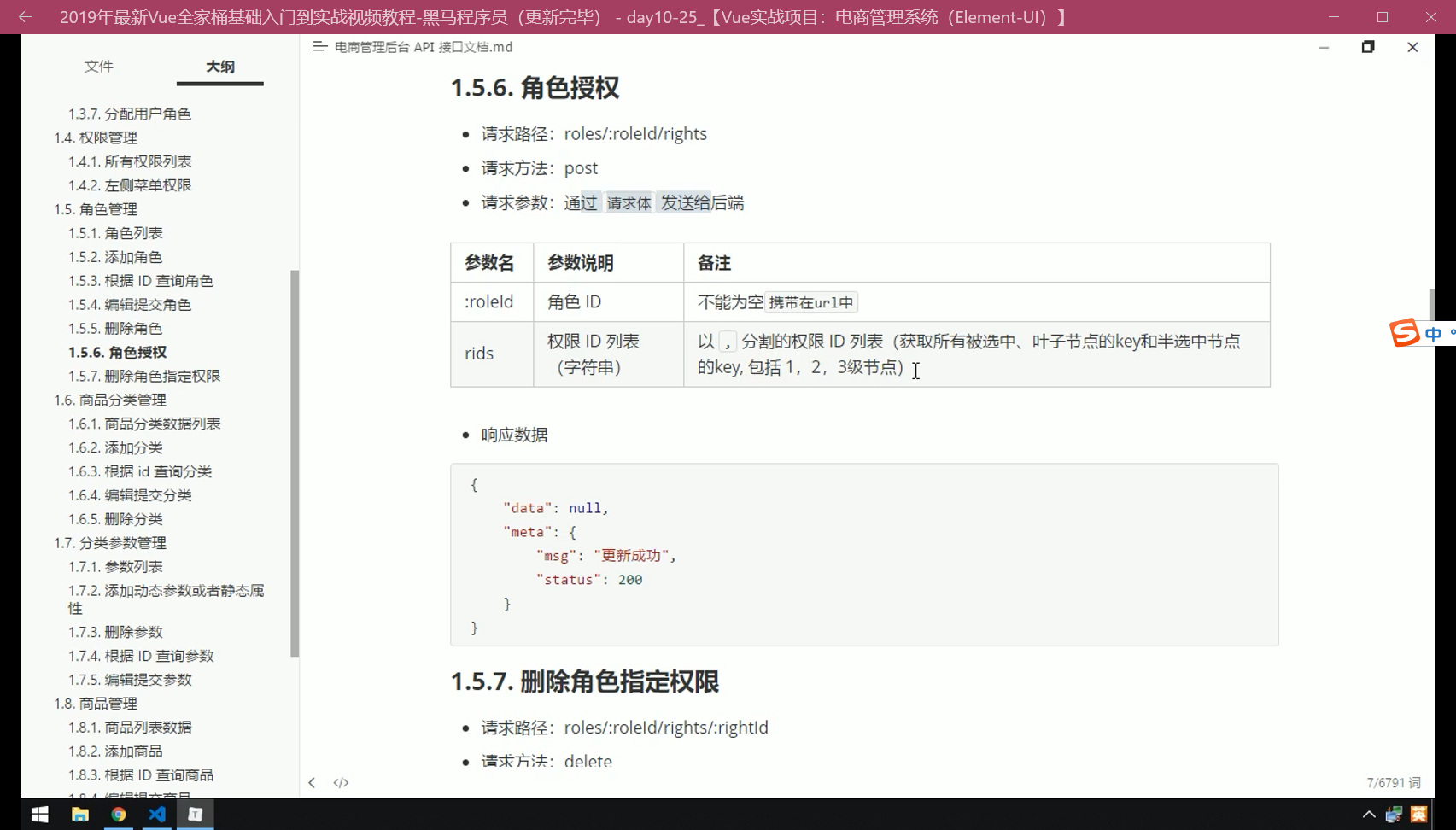Select the 大纲 outline tab
Viewport: 1456px width, 830px height.
click(x=219, y=67)
